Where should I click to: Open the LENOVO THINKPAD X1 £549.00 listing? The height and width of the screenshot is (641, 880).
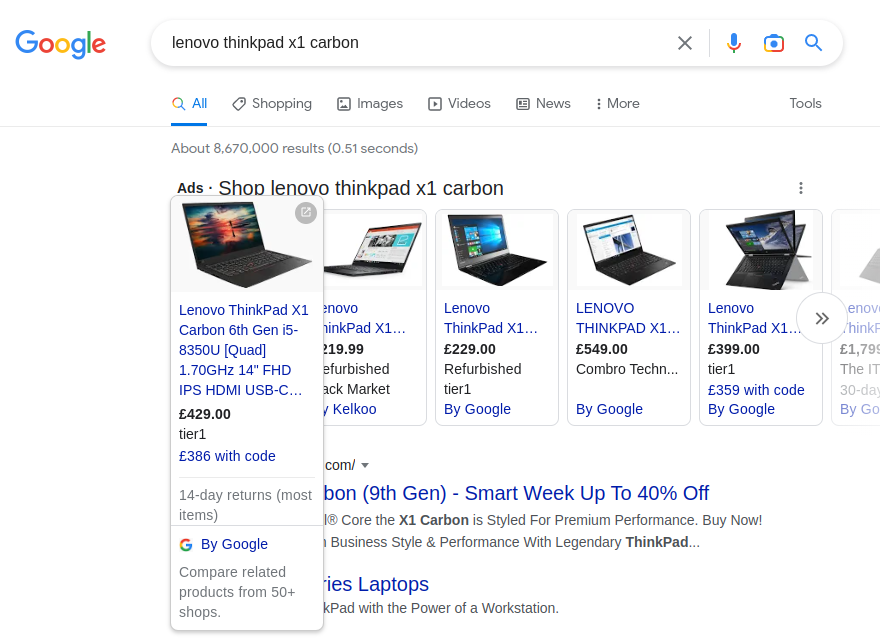tap(627, 318)
